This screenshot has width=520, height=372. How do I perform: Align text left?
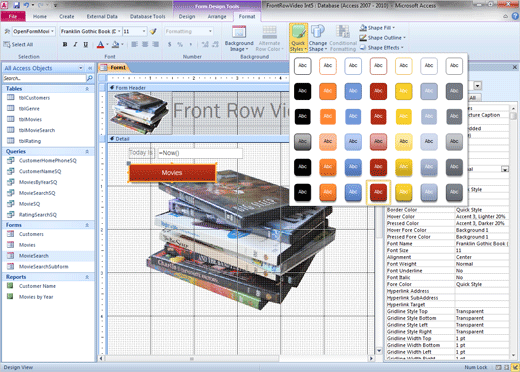(x=134, y=44)
